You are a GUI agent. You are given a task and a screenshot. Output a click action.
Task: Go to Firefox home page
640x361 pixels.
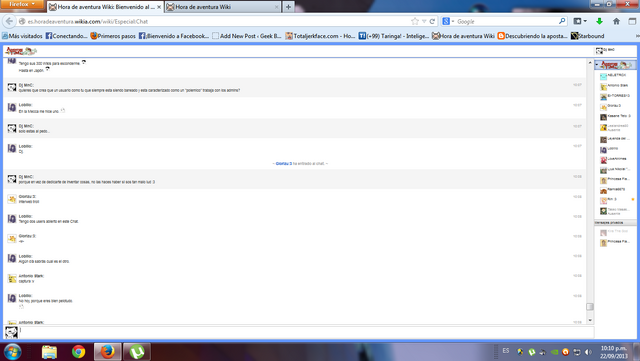click(616, 21)
